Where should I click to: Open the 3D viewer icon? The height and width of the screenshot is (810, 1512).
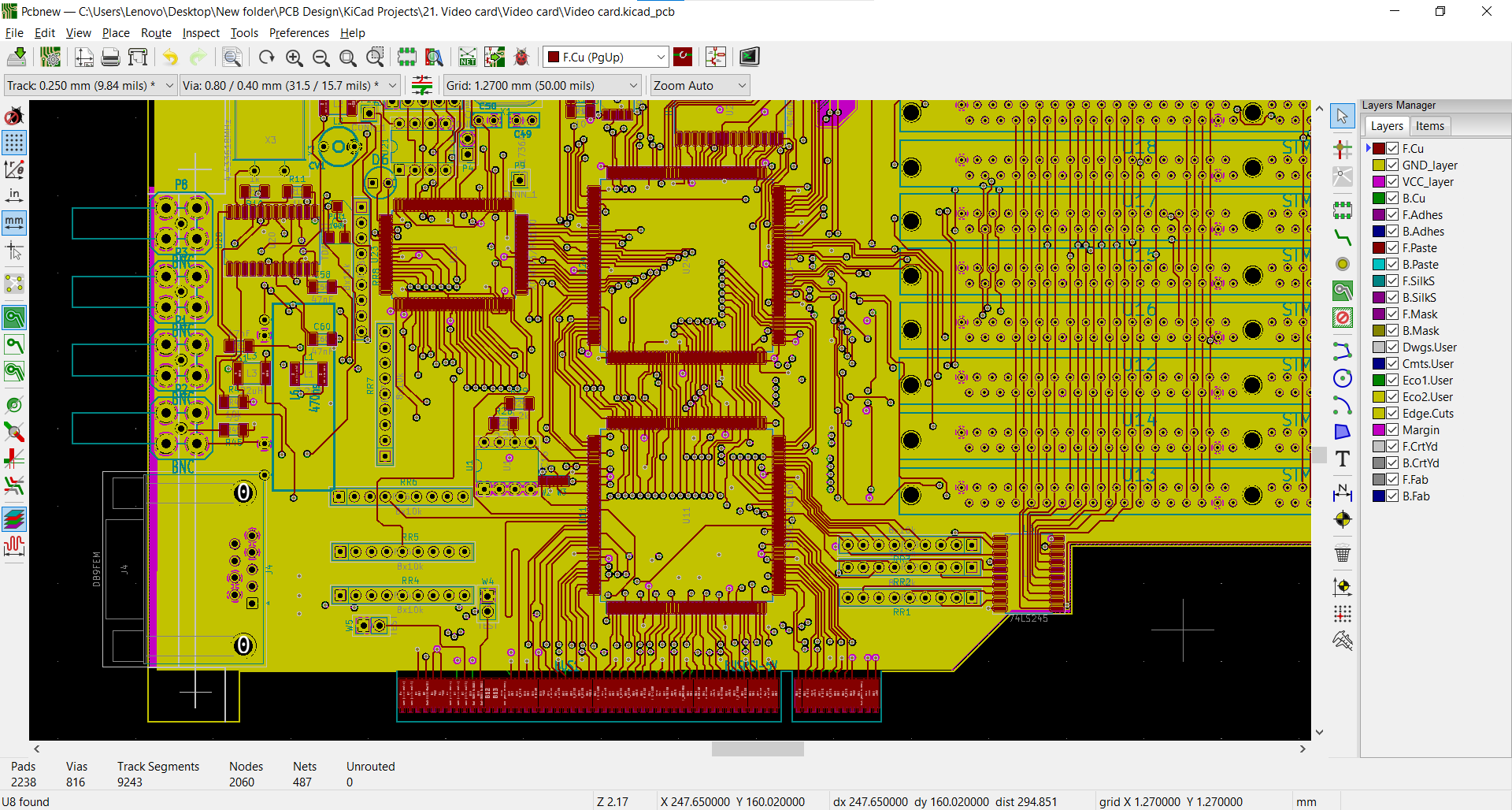point(749,57)
